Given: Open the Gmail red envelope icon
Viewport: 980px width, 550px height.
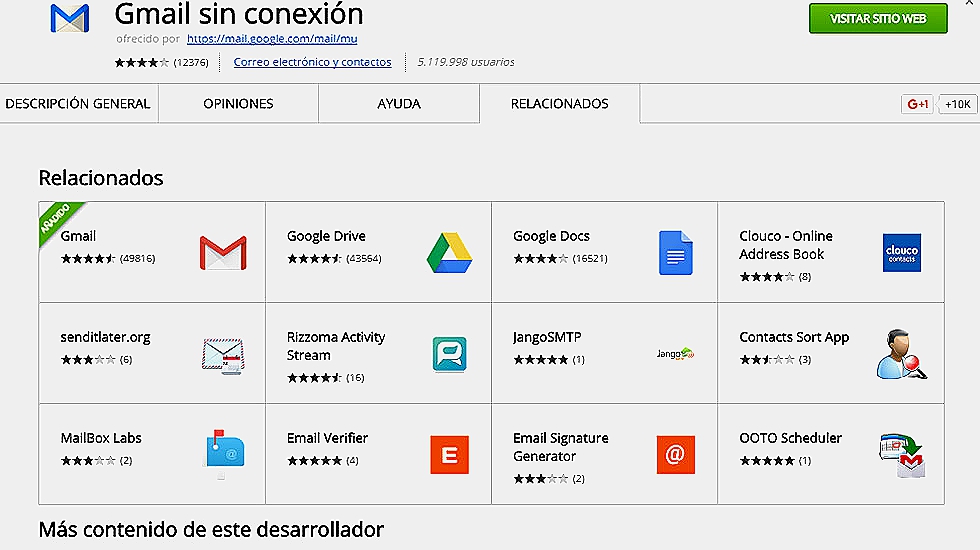Looking at the screenshot, I should (x=223, y=252).
